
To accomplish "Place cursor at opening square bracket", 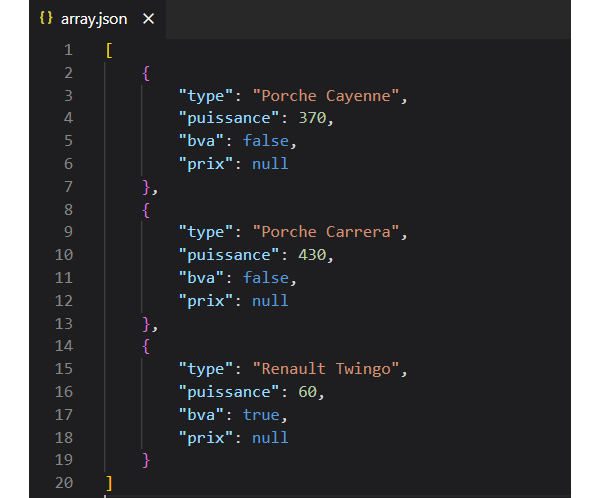I will [x=109, y=51].
